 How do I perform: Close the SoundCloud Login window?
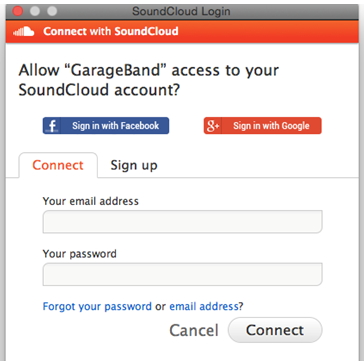[17, 11]
